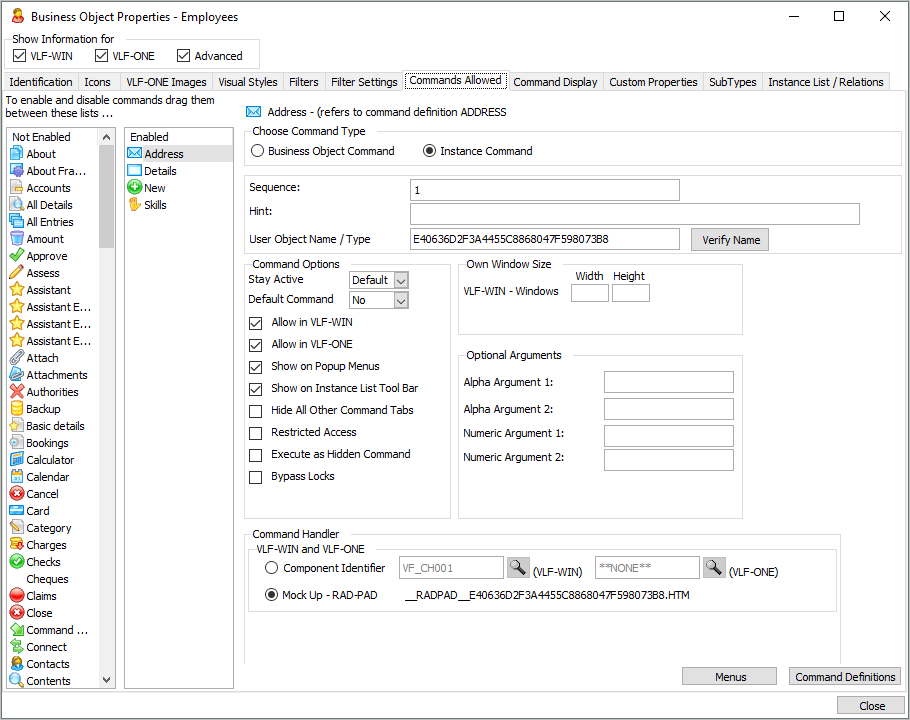The height and width of the screenshot is (720, 910).
Task: Open VLF-ONE component search magnifier
Action: click(713, 568)
